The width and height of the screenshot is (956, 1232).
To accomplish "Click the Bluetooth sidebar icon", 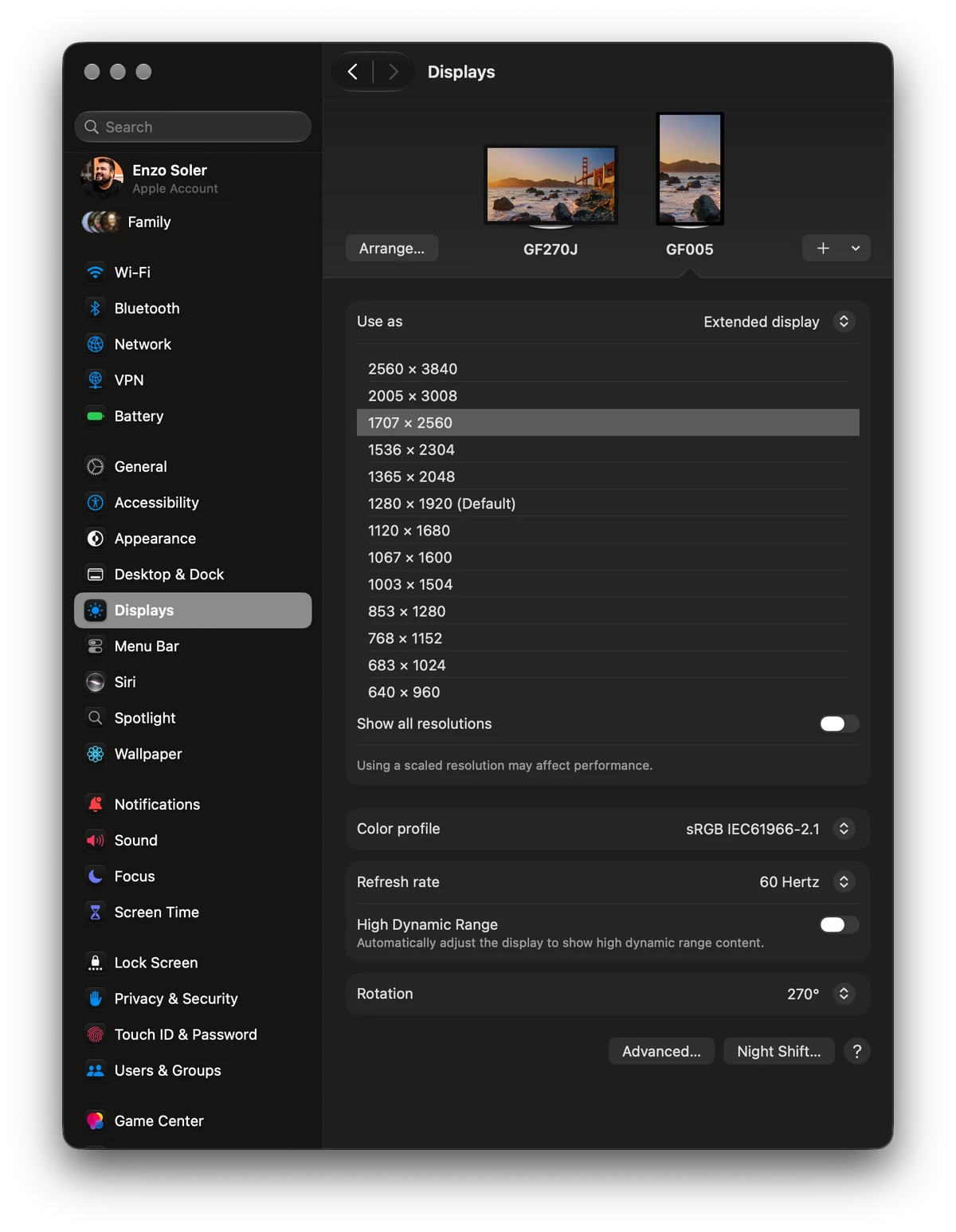I will (x=96, y=308).
